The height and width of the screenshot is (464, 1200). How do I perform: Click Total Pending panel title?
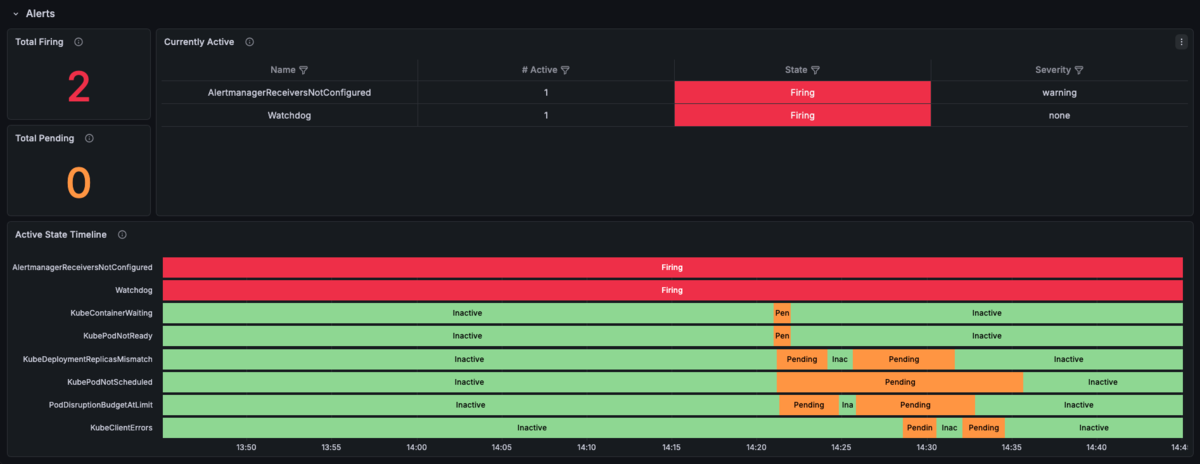point(46,138)
